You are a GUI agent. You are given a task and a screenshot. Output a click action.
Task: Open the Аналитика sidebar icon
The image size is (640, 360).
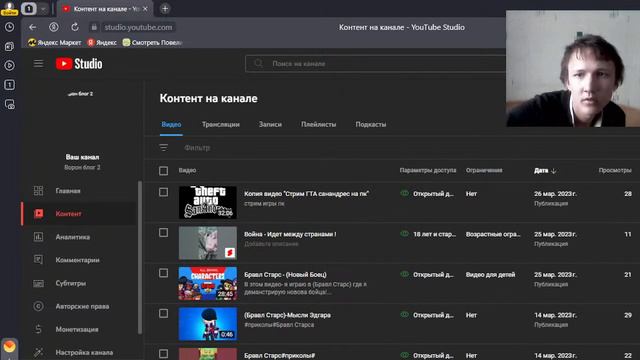coord(38,237)
